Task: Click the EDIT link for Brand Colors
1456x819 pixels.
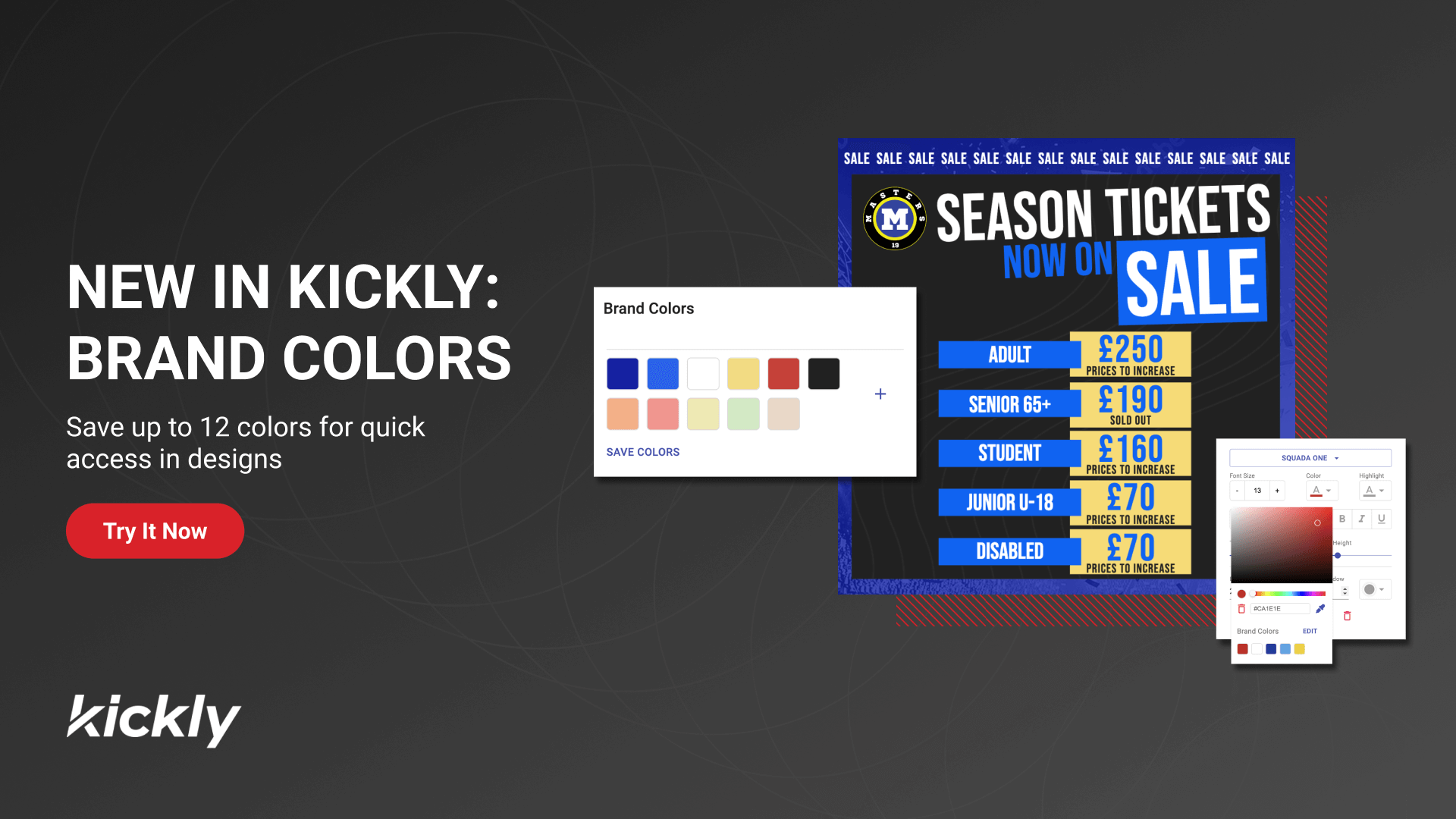Action: click(x=1310, y=631)
